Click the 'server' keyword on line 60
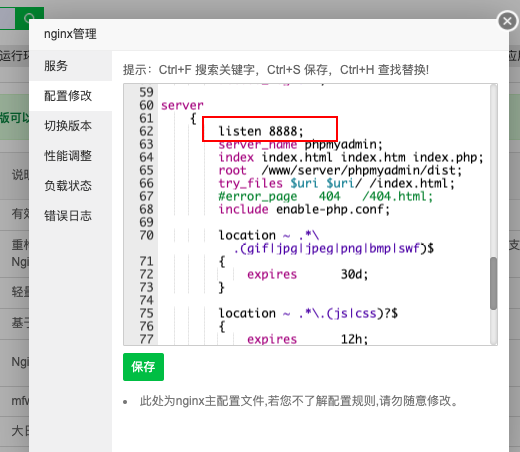Screen dimensions: 520x452 coord(182,106)
